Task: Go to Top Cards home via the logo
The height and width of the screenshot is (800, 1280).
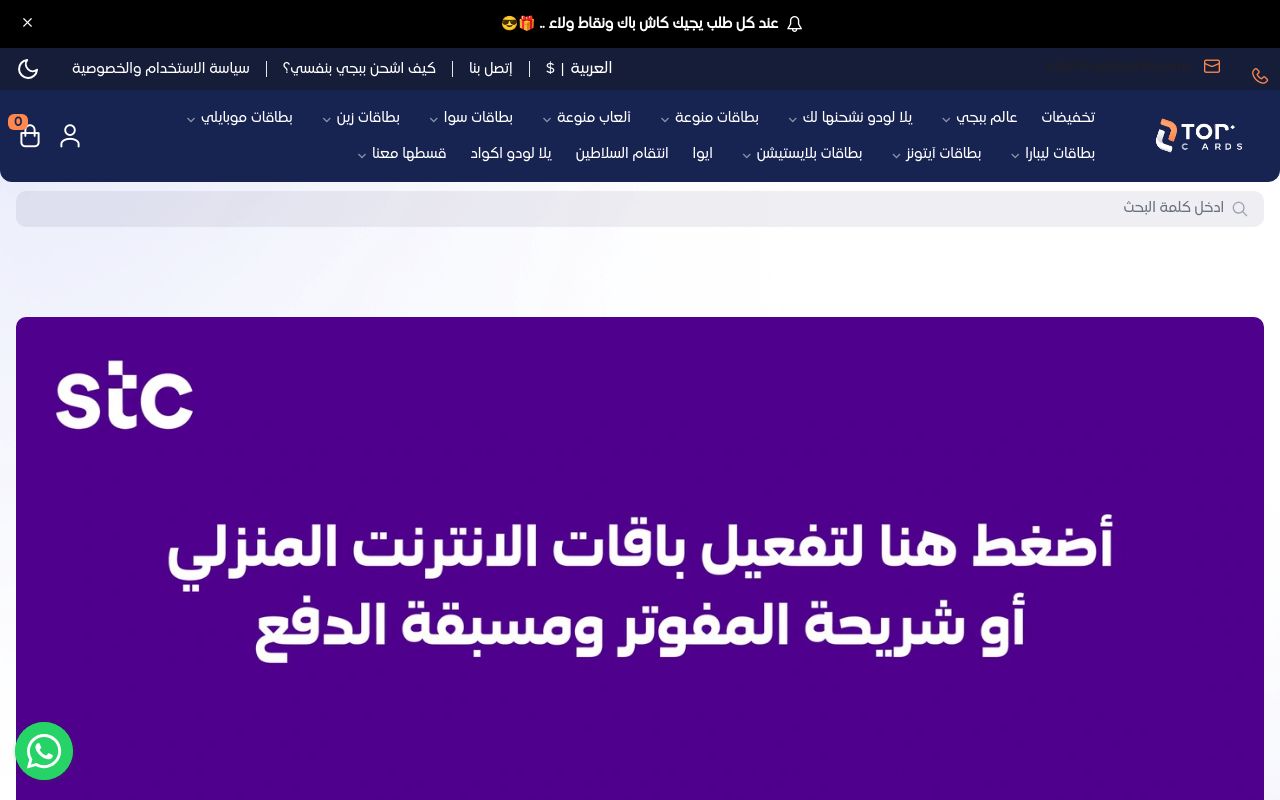Action: point(1199,135)
